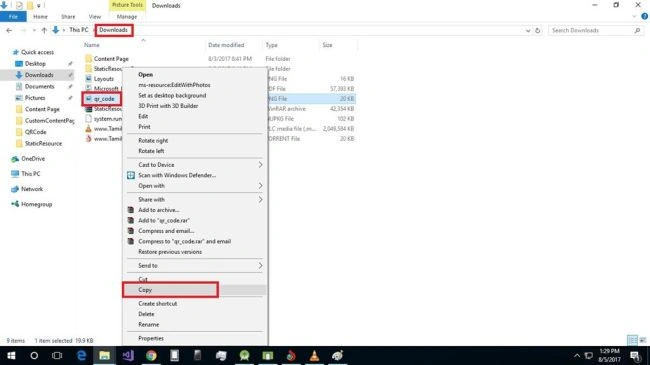The height and width of the screenshot is (365, 650).
Task: Choose Add to archive
Action: click(x=158, y=210)
